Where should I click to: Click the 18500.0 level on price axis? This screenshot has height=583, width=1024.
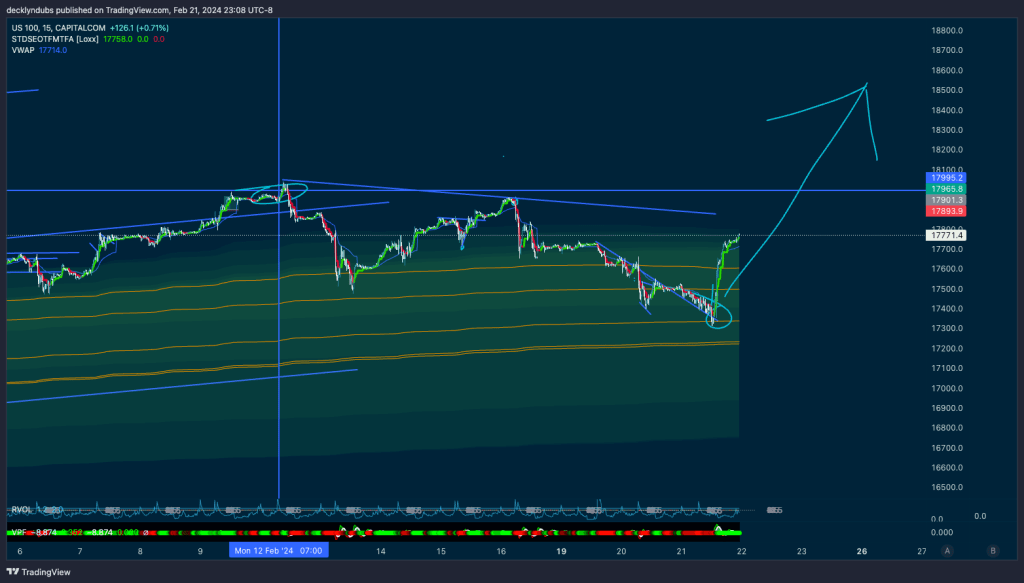(946, 90)
